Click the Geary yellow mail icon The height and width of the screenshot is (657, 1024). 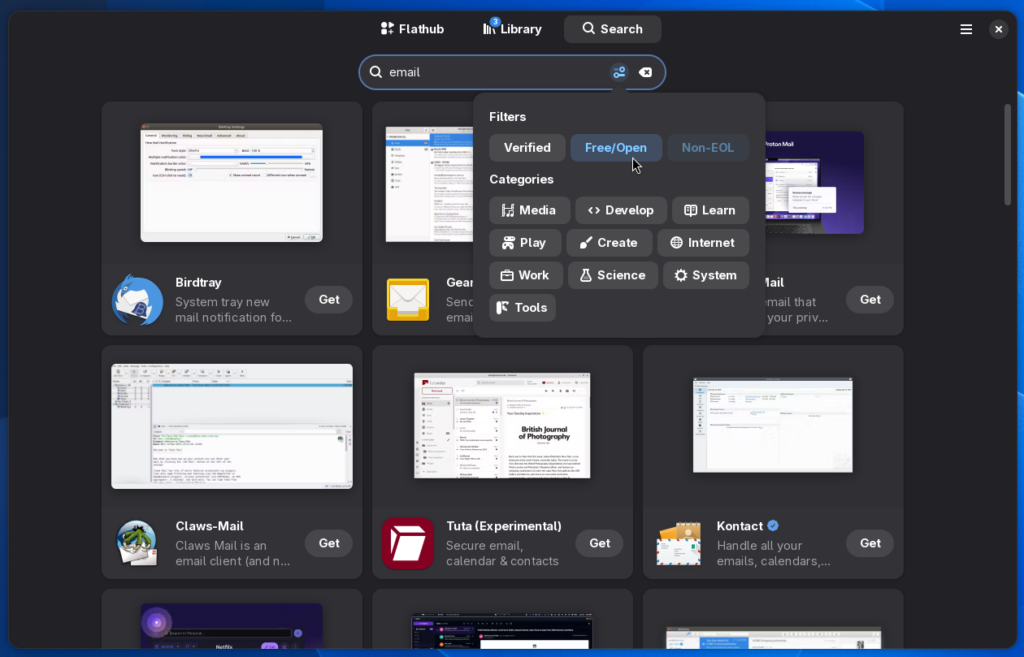coord(408,299)
